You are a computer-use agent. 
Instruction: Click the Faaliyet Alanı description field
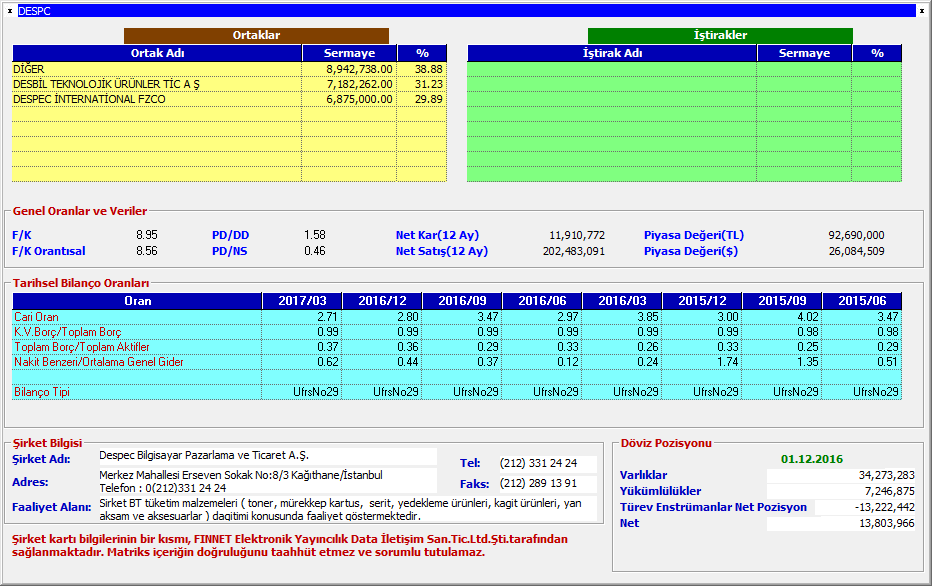tap(348, 509)
